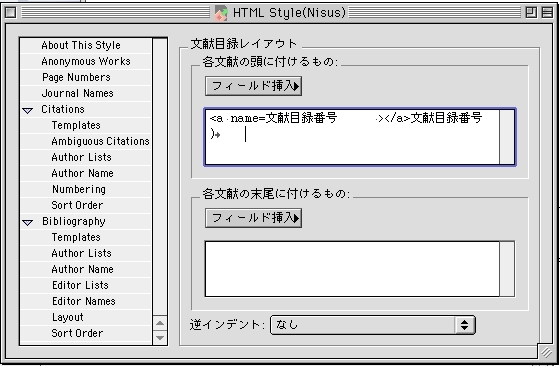
Task: Open Journal Names section
Action: [x=86, y=94]
